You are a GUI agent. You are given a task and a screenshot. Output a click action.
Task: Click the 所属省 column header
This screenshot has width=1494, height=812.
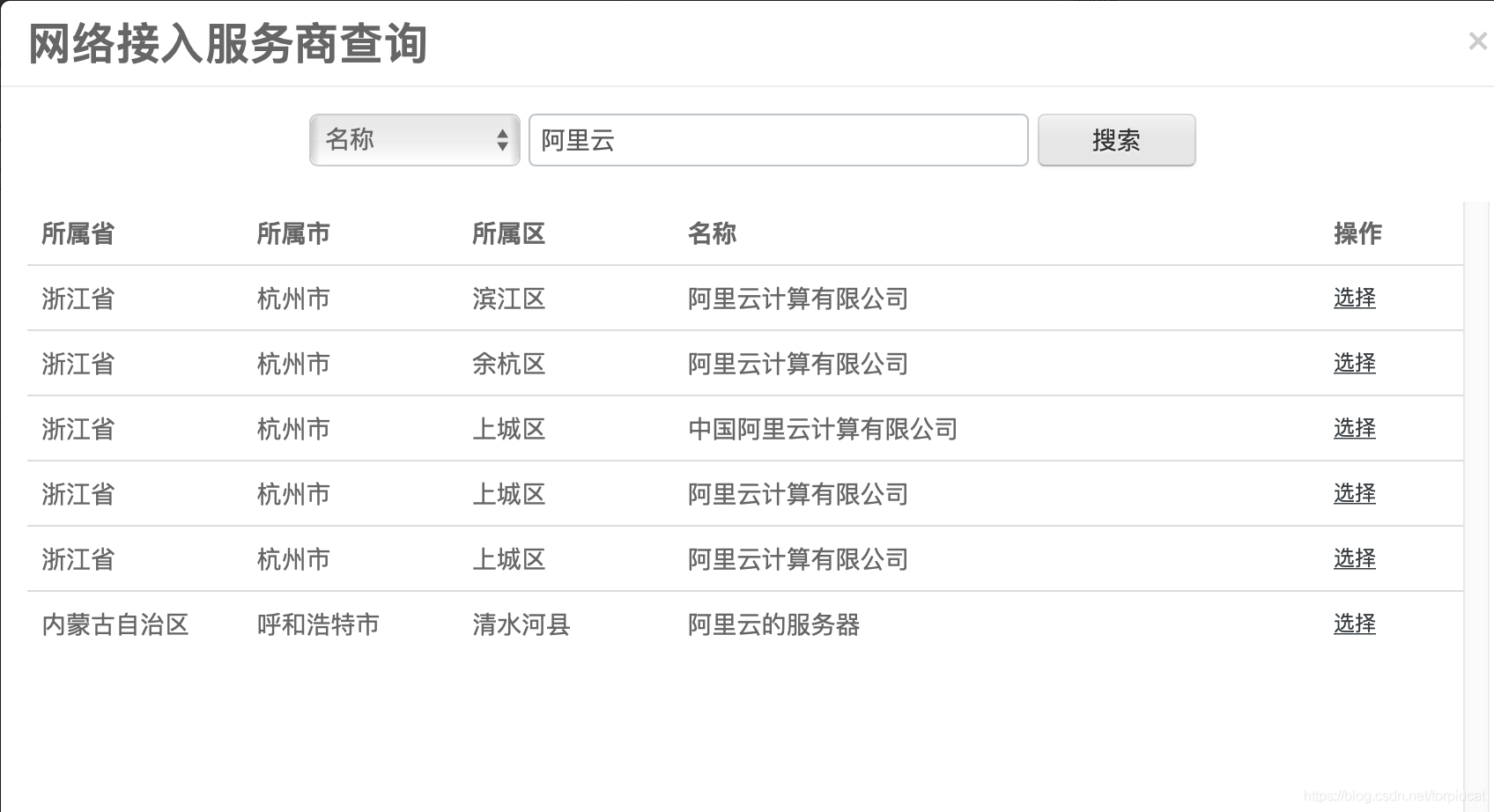click(x=78, y=234)
